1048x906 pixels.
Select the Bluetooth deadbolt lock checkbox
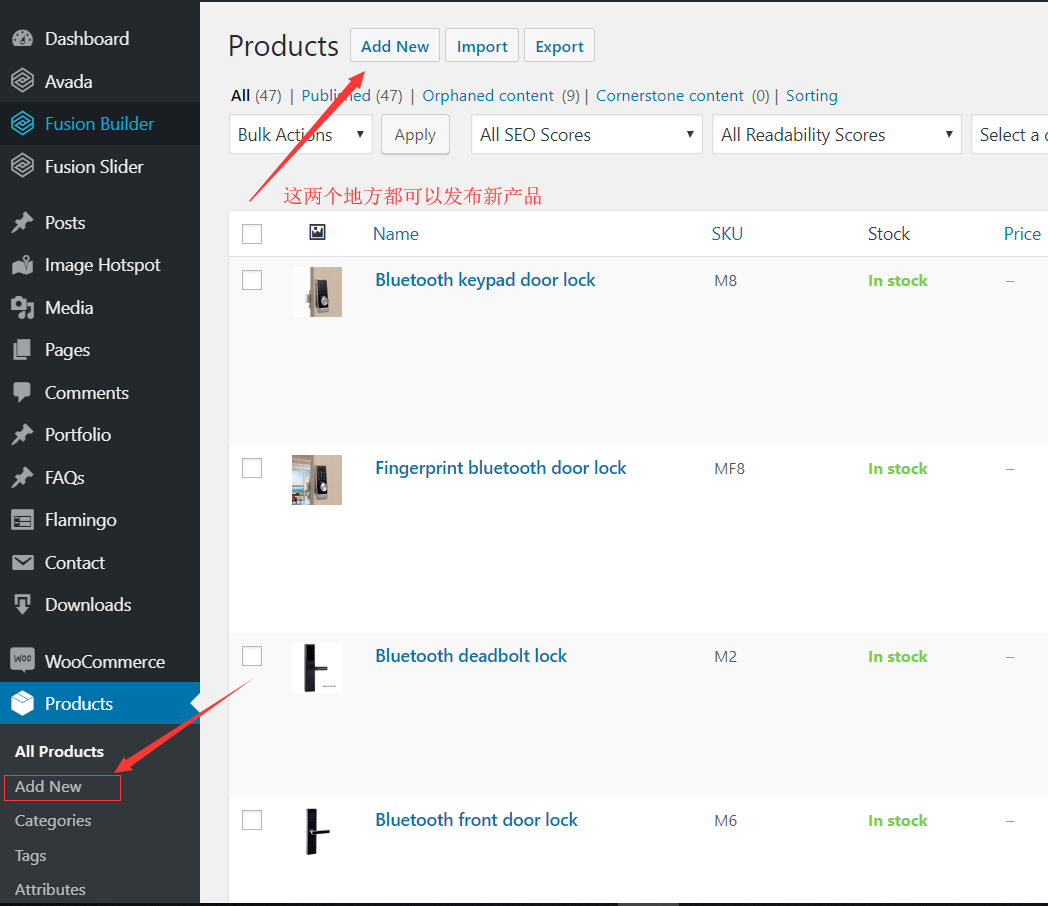click(x=252, y=656)
